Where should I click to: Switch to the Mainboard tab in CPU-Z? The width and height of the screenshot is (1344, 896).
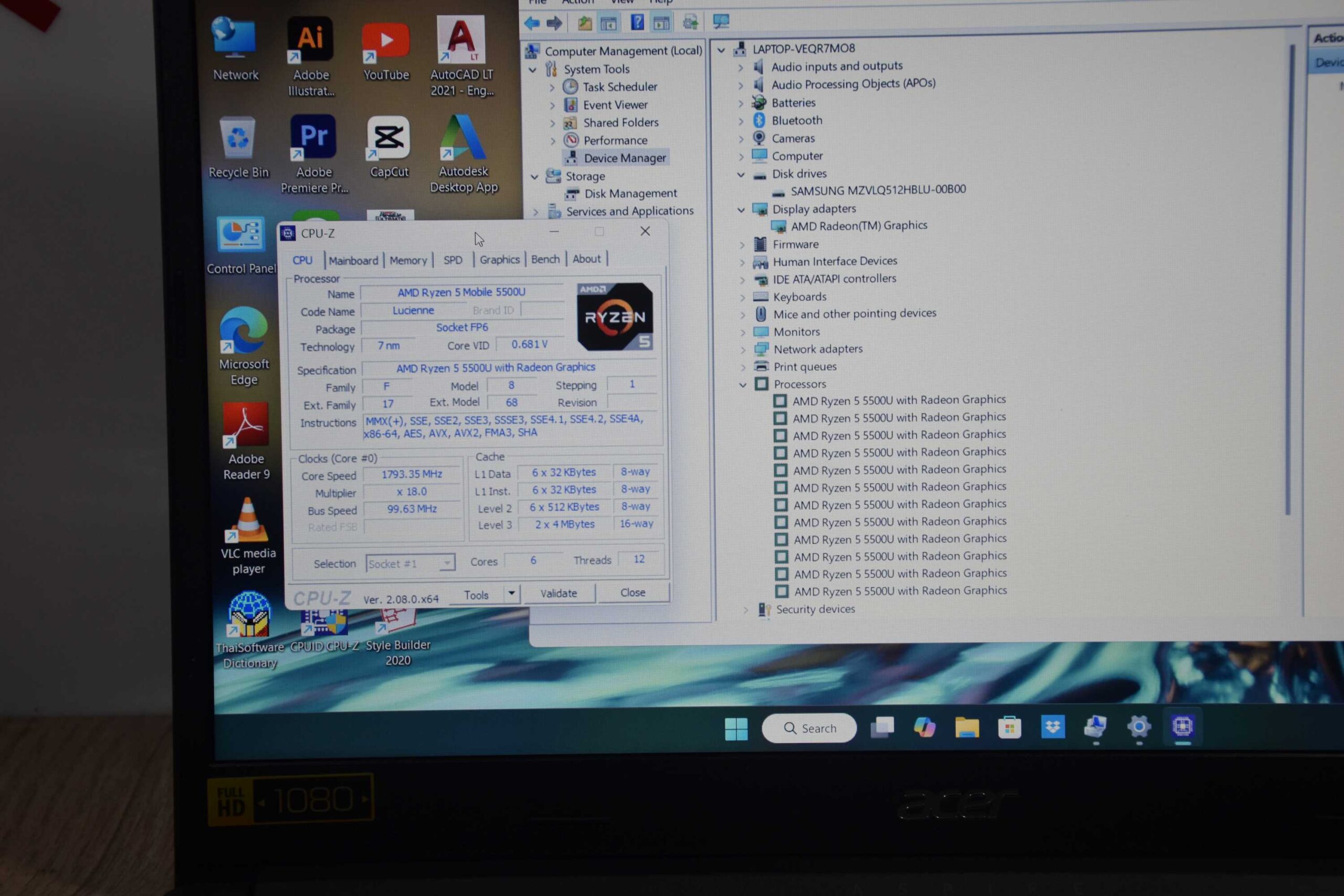coord(353,260)
